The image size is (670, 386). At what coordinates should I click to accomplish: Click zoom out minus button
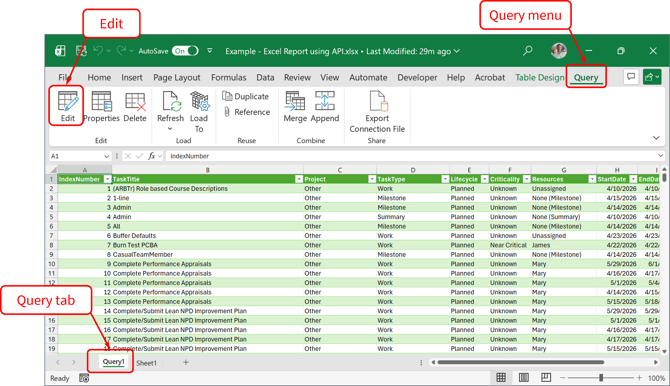(x=563, y=378)
